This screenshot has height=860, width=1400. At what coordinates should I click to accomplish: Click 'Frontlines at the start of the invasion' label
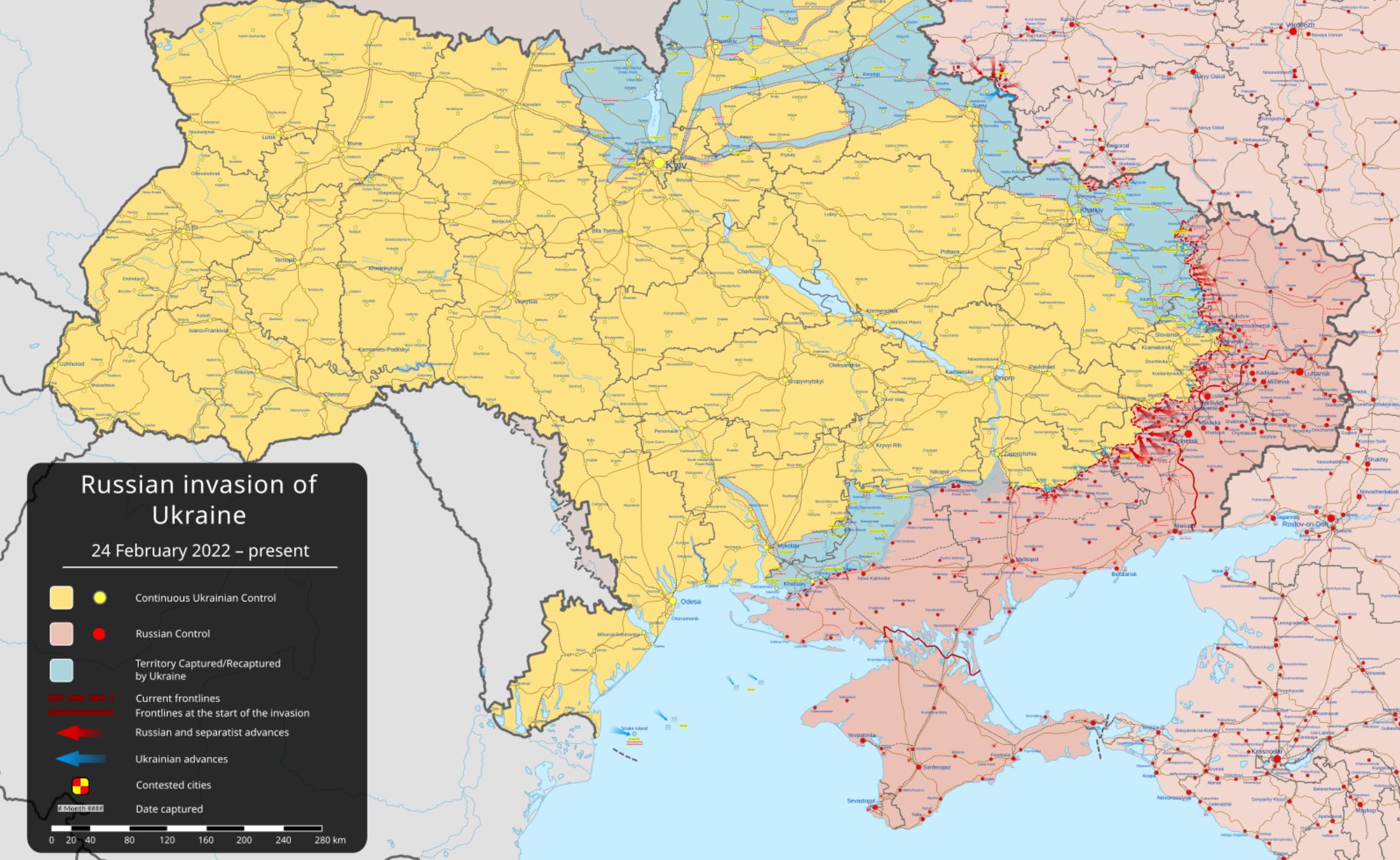[x=223, y=713]
